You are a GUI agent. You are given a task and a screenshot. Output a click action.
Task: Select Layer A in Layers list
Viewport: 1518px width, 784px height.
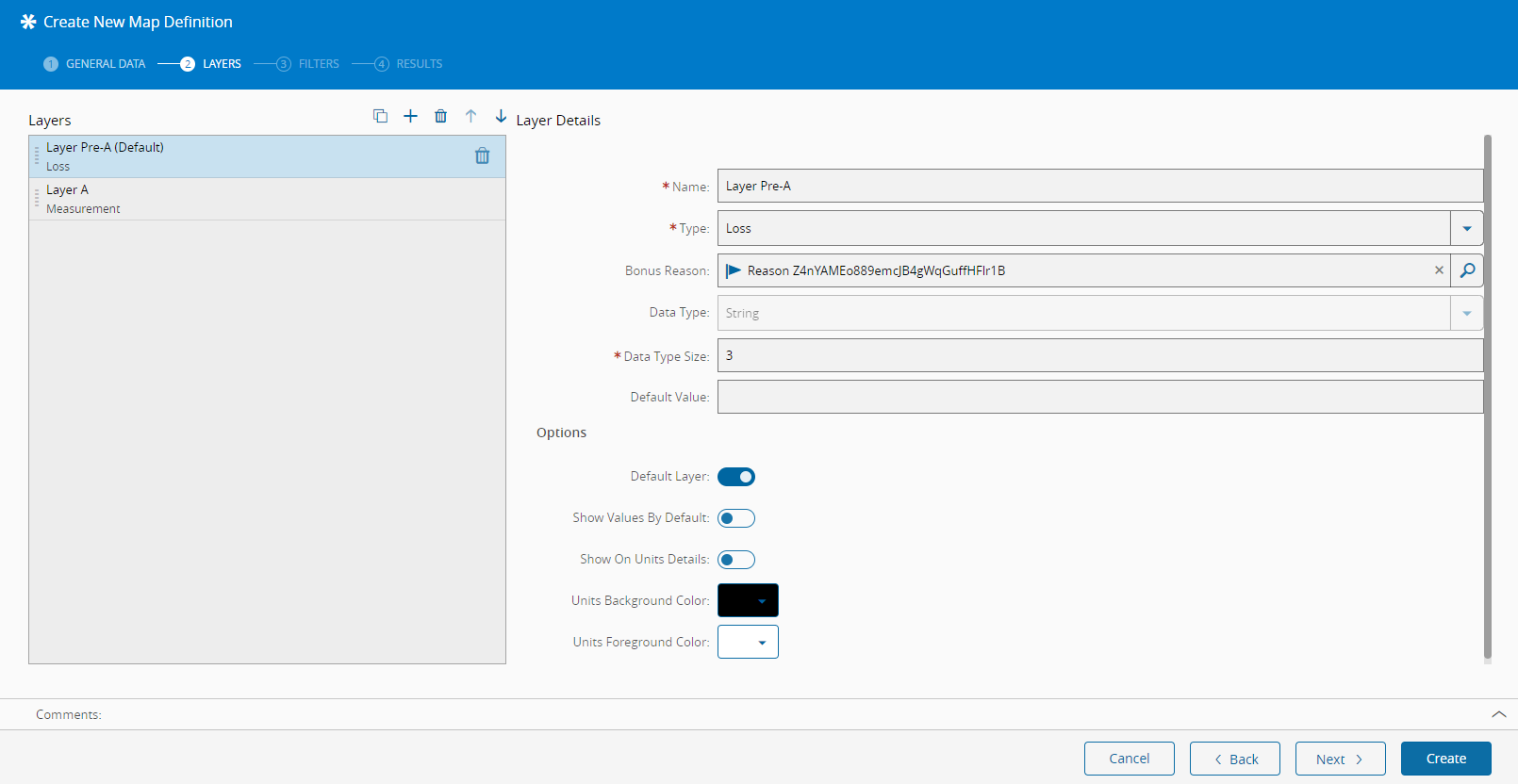click(x=267, y=199)
